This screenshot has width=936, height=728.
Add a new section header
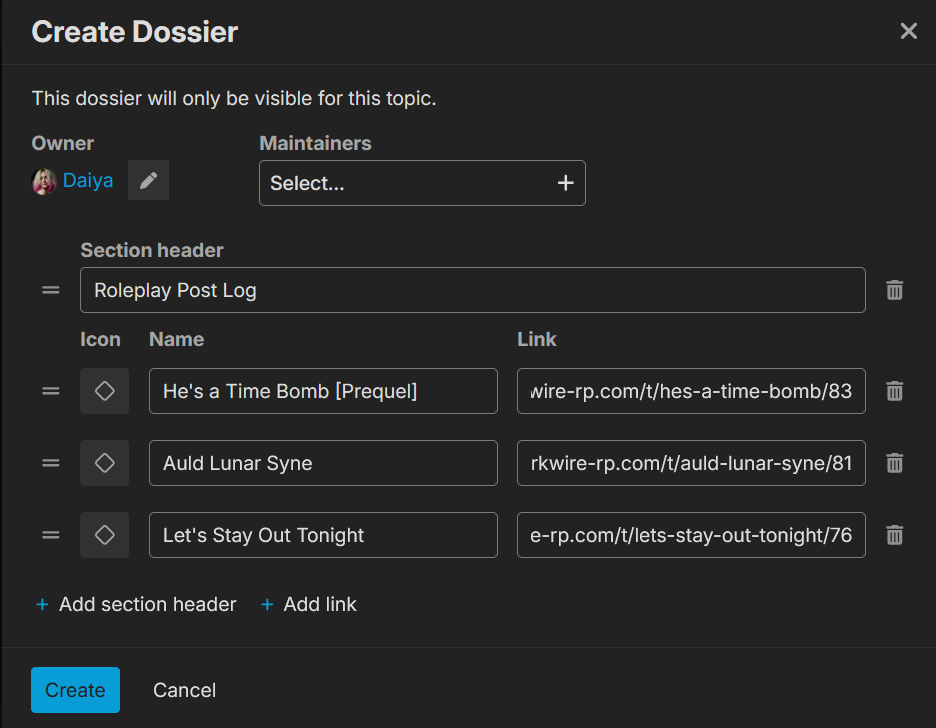(x=137, y=604)
